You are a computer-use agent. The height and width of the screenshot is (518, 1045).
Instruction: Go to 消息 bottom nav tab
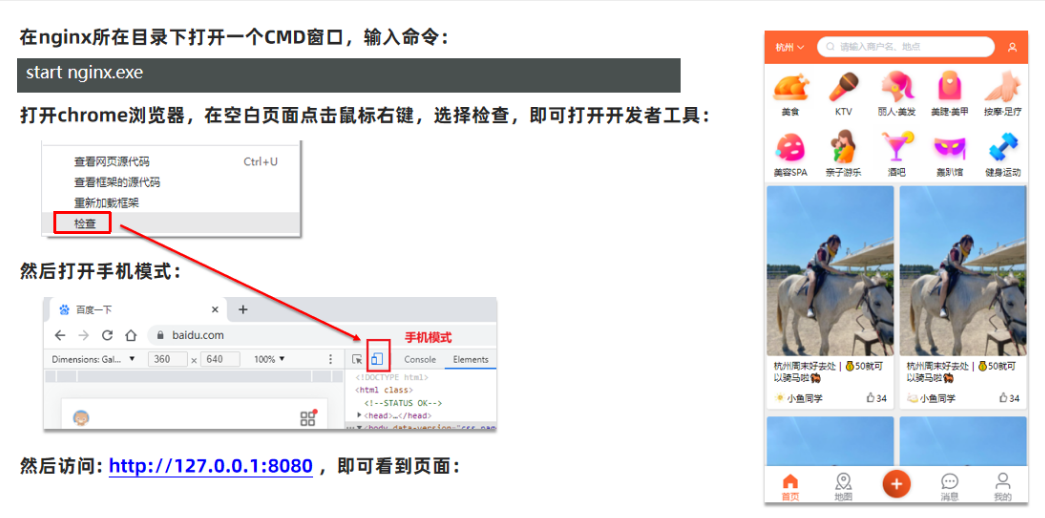coord(950,487)
